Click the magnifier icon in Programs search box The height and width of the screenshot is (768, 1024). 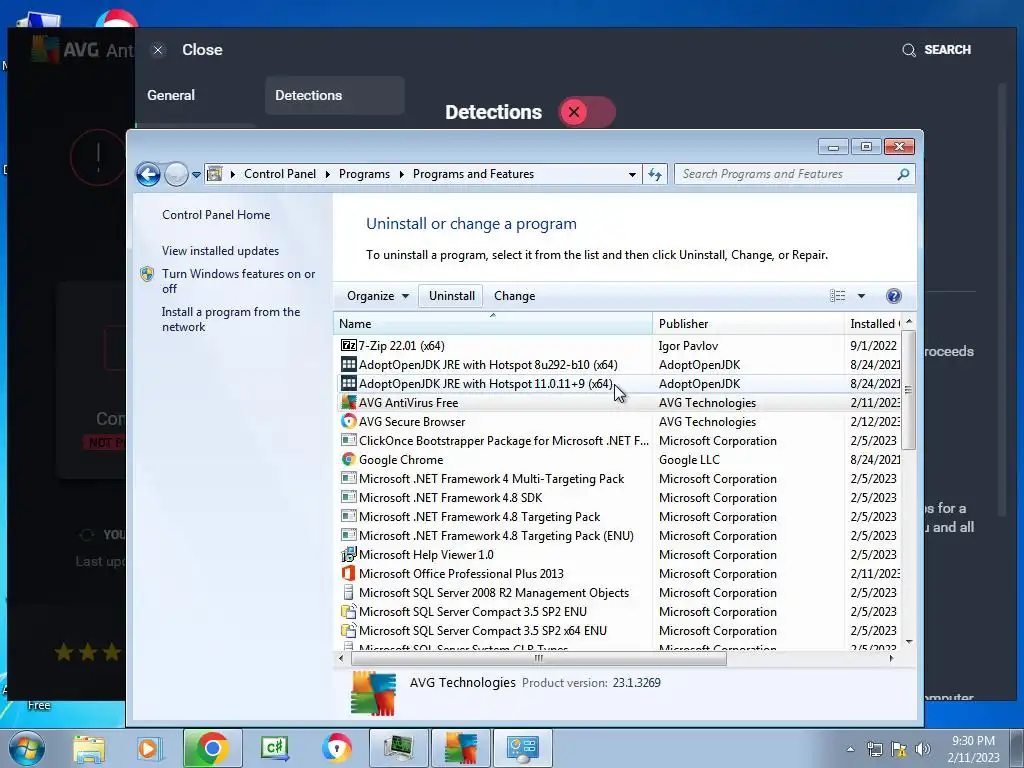coord(903,174)
